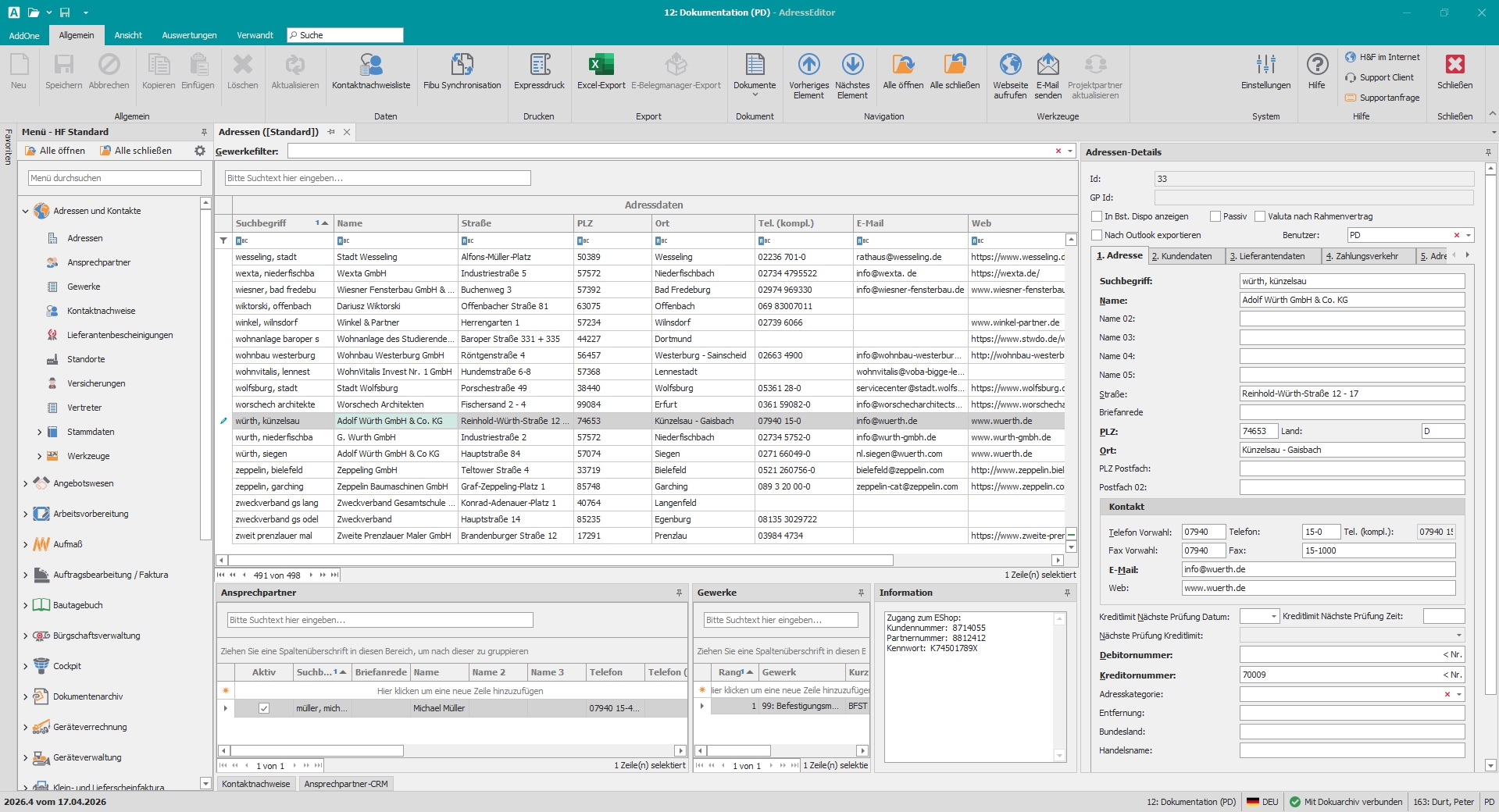Click Webseite aufrufen icon

tap(1010, 76)
